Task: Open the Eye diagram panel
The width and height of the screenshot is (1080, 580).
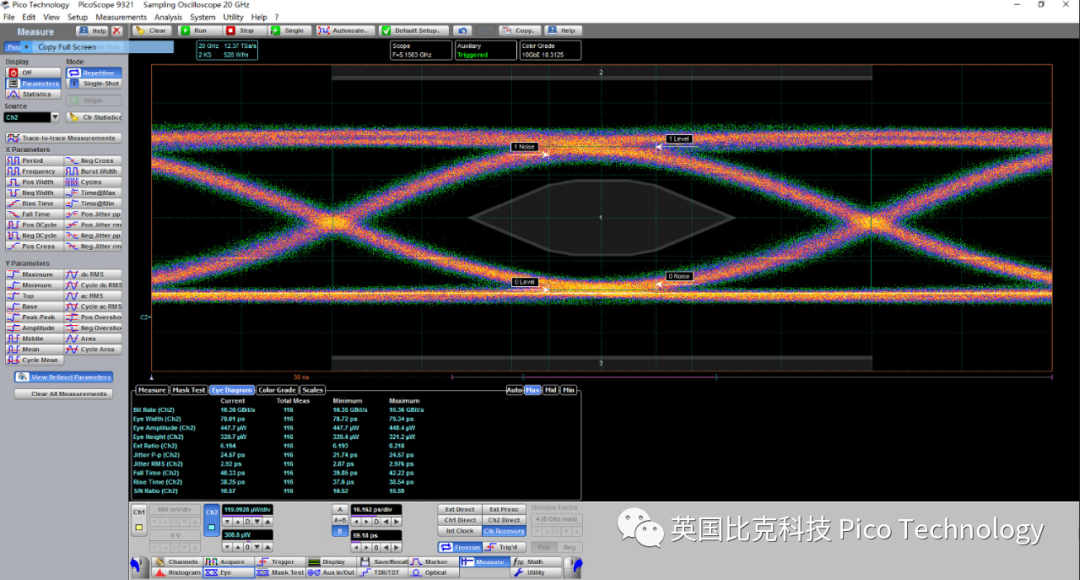Action: 226,573
